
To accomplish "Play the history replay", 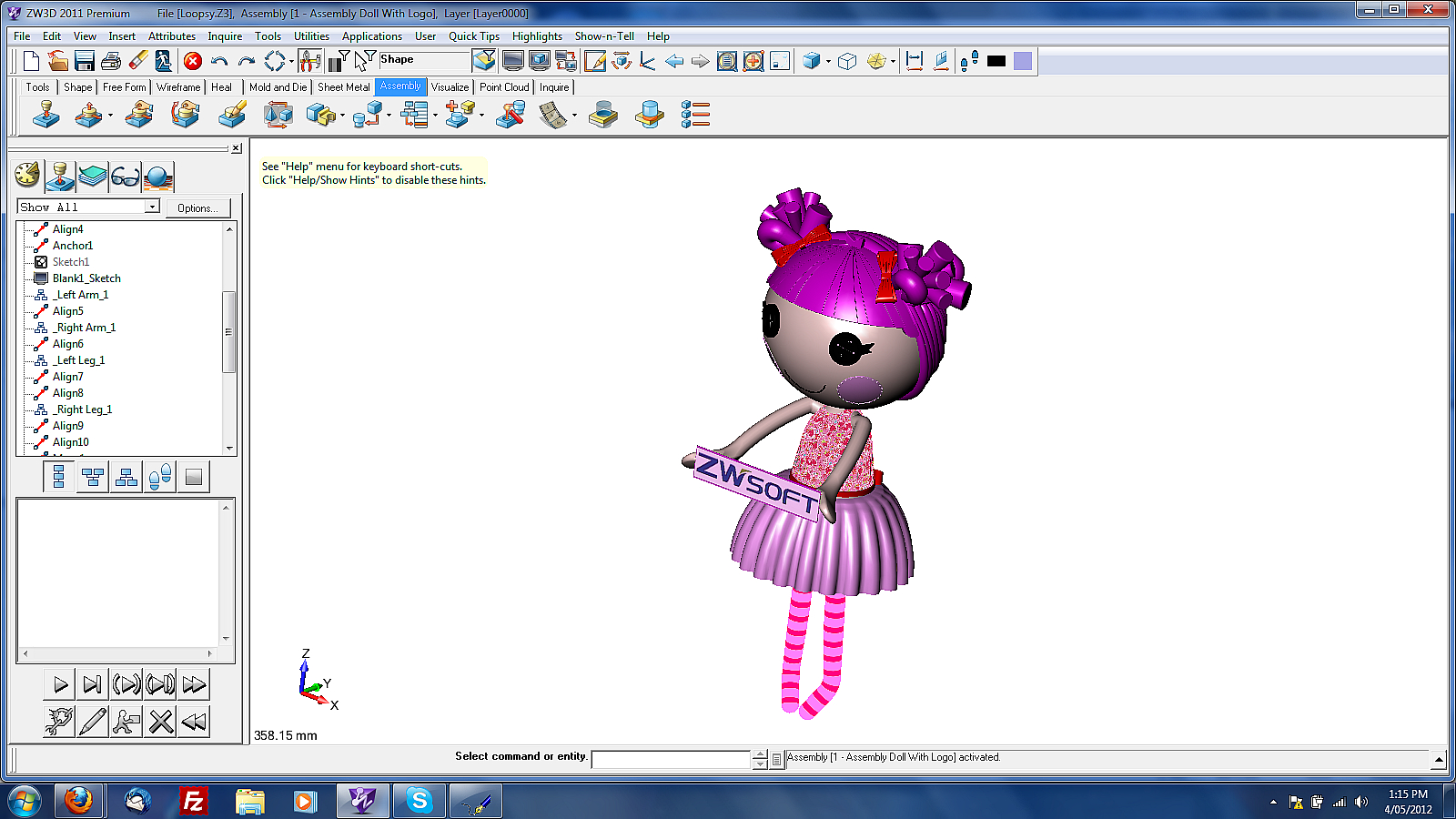I will pos(59,684).
